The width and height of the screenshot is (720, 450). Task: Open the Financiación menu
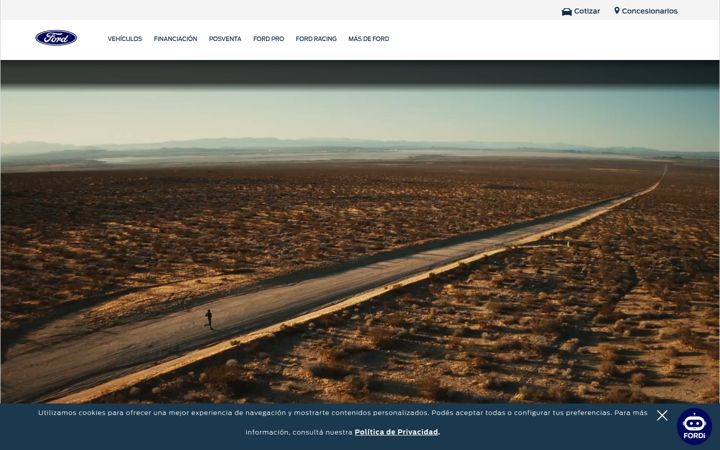[175, 39]
